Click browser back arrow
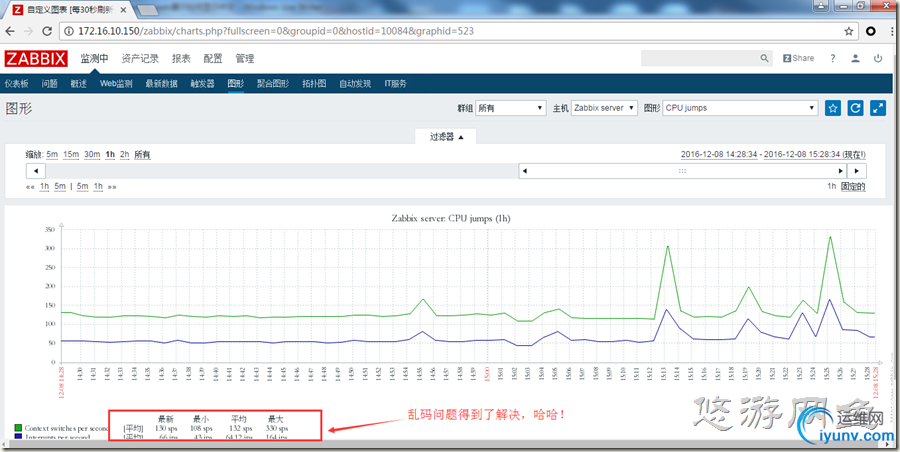Viewport: 900px width, 452px height. (x=11, y=31)
